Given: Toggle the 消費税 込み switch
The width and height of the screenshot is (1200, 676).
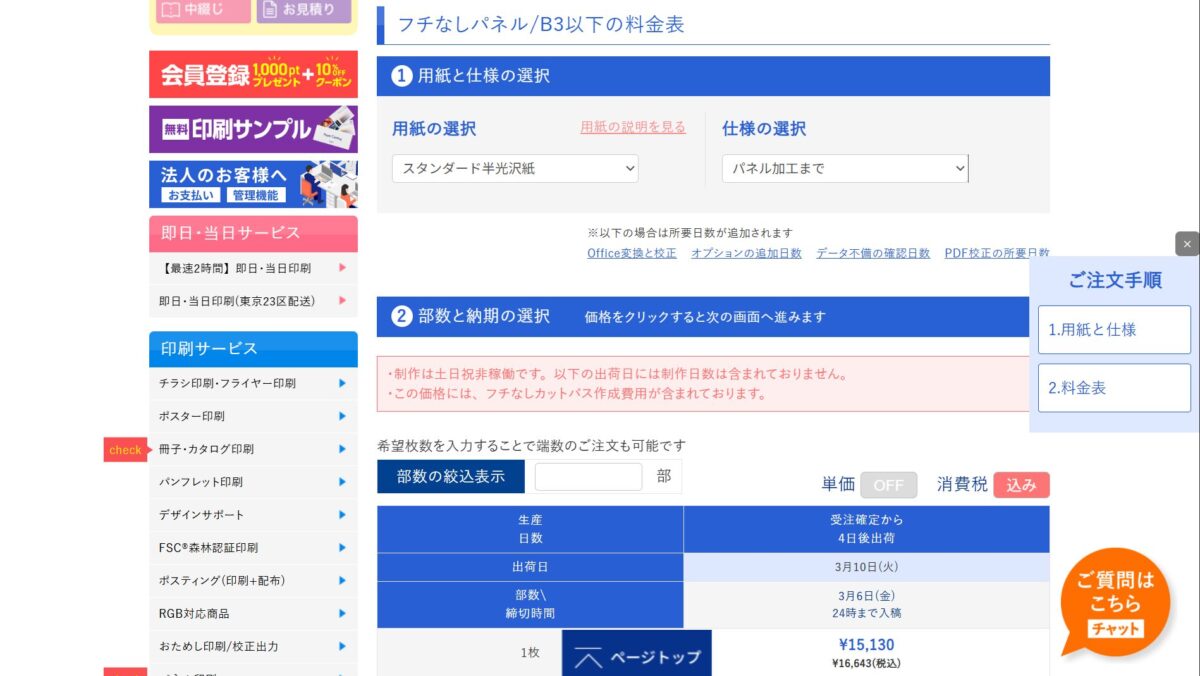Looking at the screenshot, I should pyautogui.click(x=1021, y=485).
